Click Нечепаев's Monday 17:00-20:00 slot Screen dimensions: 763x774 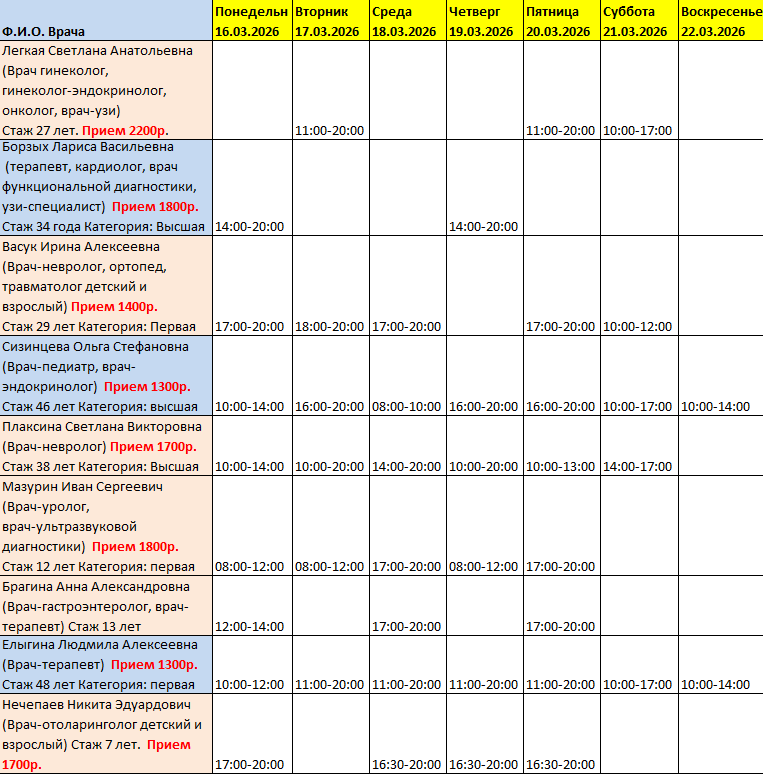pyautogui.click(x=251, y=765)
